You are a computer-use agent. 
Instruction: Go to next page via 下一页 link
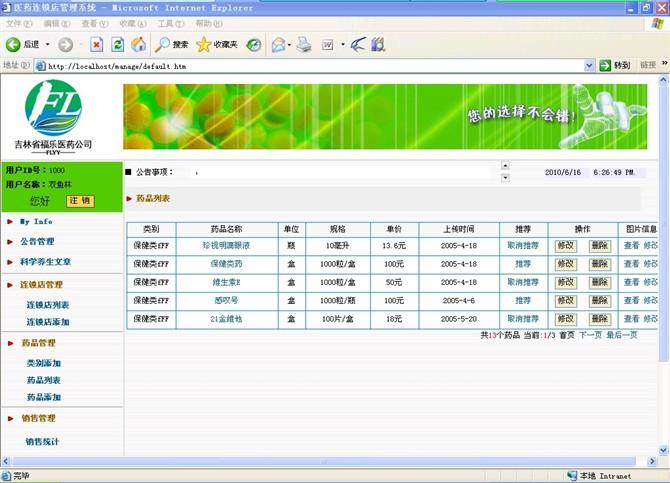click(x=590, y=335)
